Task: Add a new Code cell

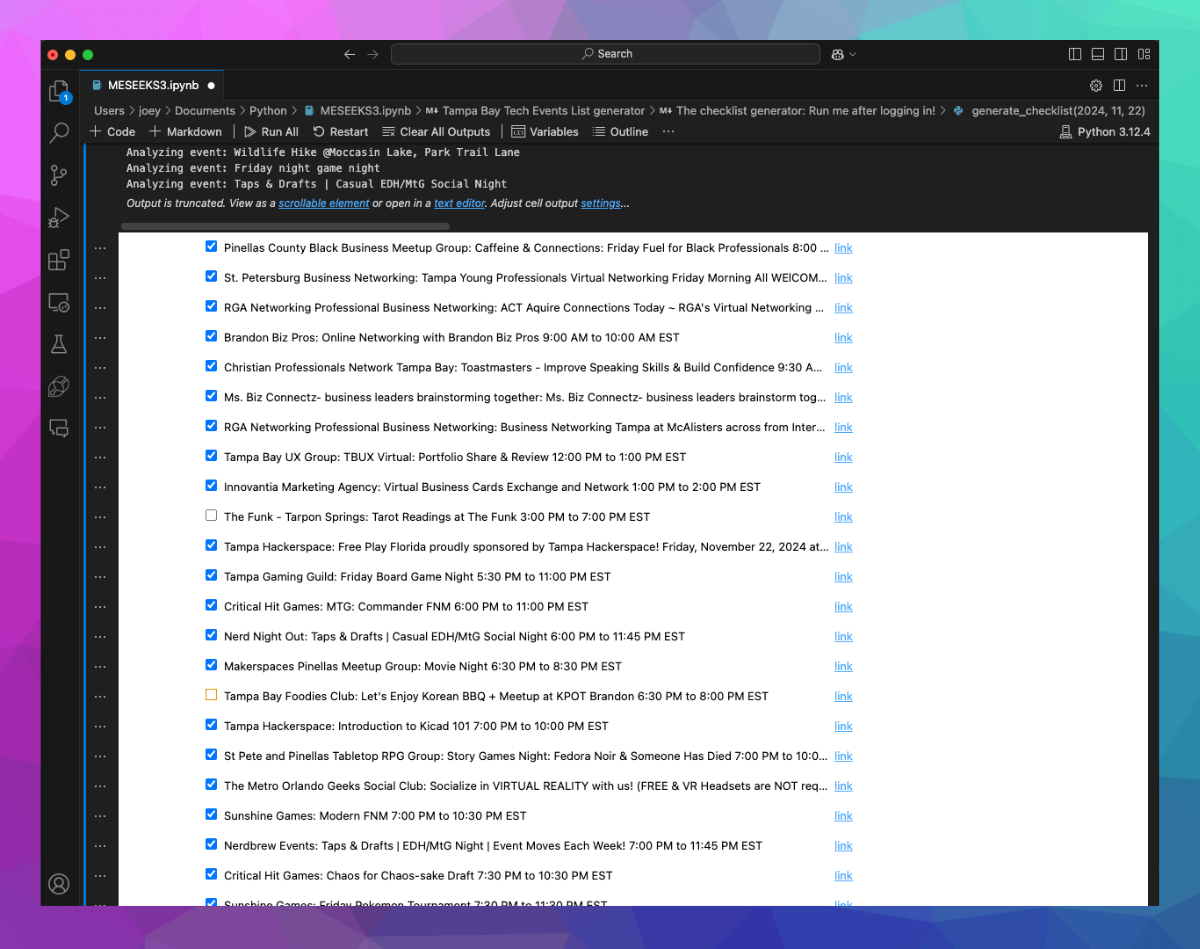Action: (x=113, y=132)
